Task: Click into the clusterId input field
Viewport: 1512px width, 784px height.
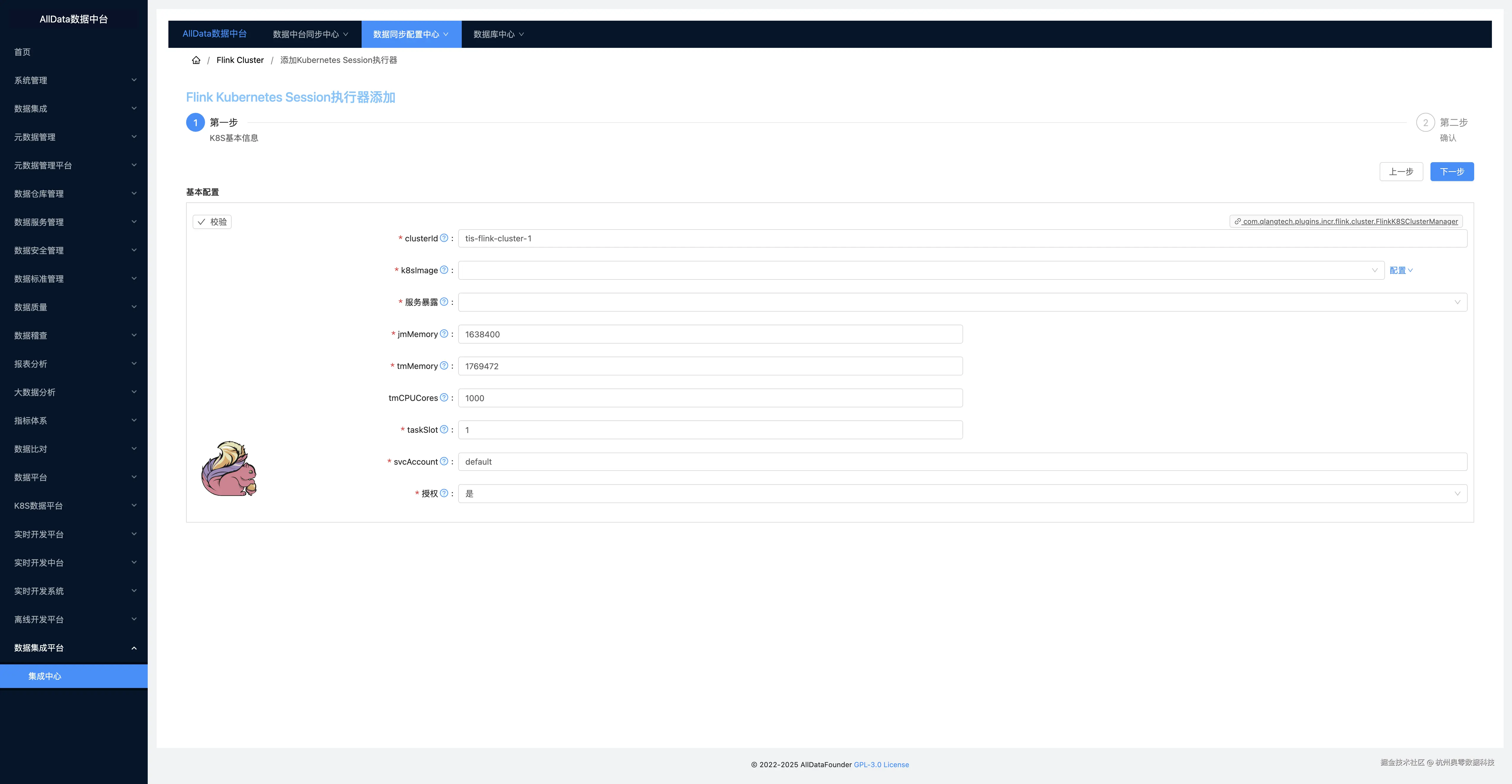Action: click(962, 238)
